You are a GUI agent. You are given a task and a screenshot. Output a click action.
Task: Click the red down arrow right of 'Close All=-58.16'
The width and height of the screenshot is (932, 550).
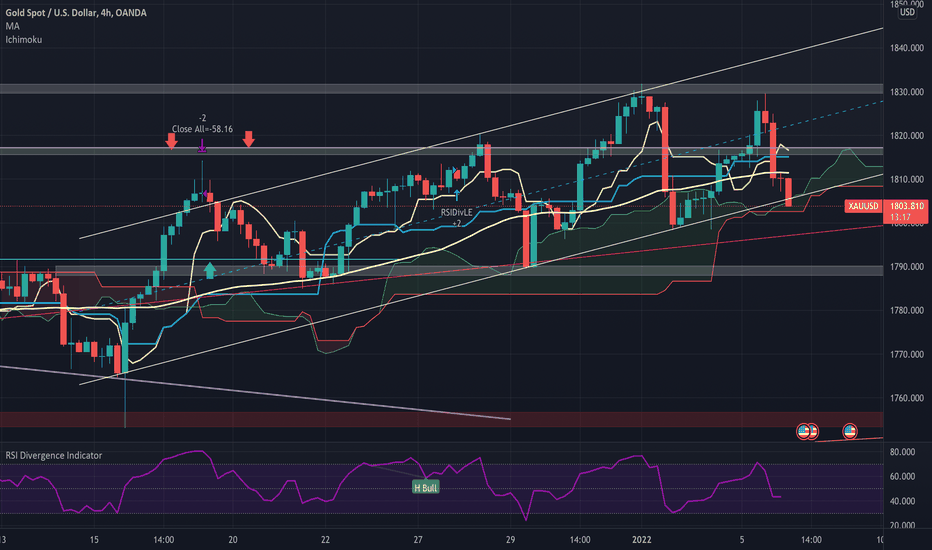click(248, 139)
